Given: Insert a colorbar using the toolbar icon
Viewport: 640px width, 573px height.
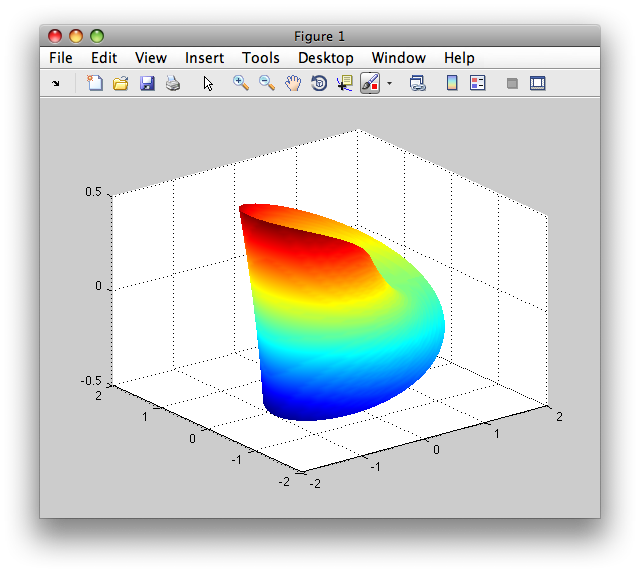Looking at the screenshot, I should click(x=452, y=83).
